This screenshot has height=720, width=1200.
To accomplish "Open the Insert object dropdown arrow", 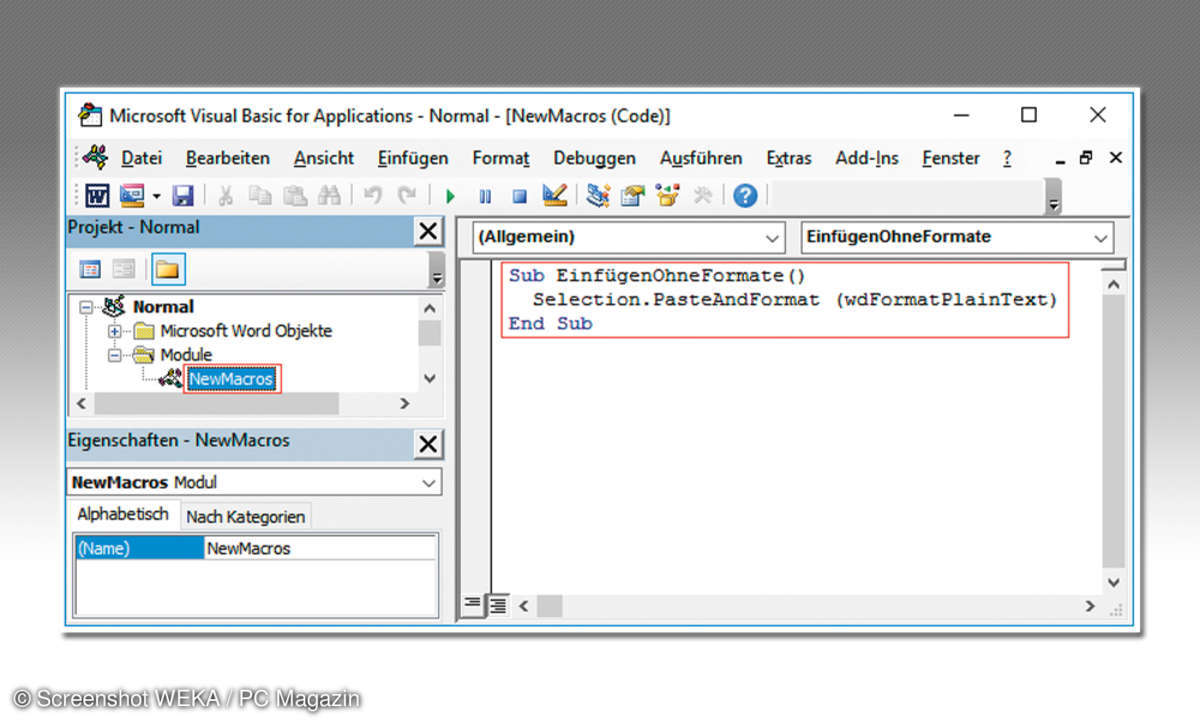I will pyautogui.click(x=156, y=195).
